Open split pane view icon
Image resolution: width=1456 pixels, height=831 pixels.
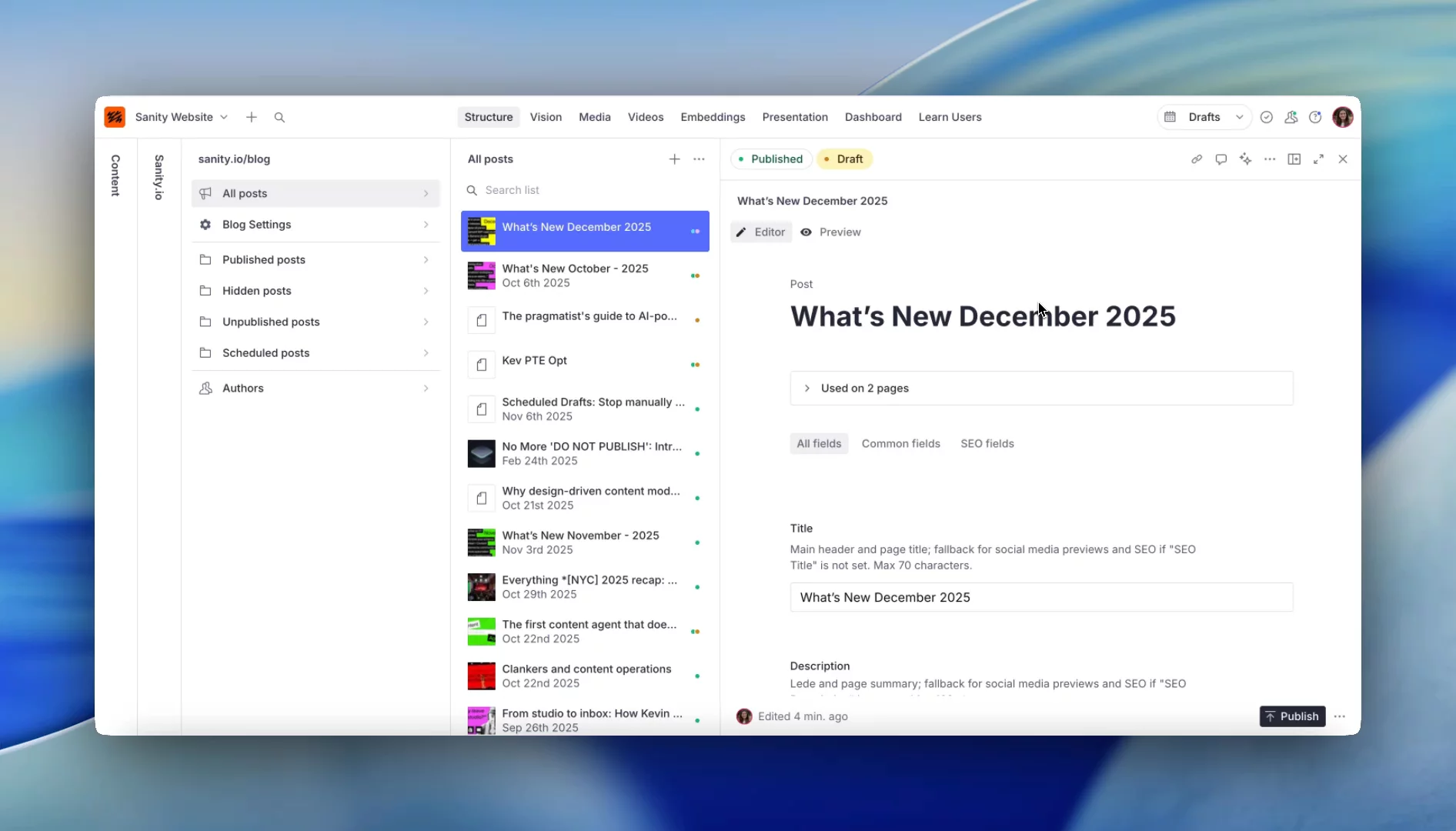pos(1294,159)
